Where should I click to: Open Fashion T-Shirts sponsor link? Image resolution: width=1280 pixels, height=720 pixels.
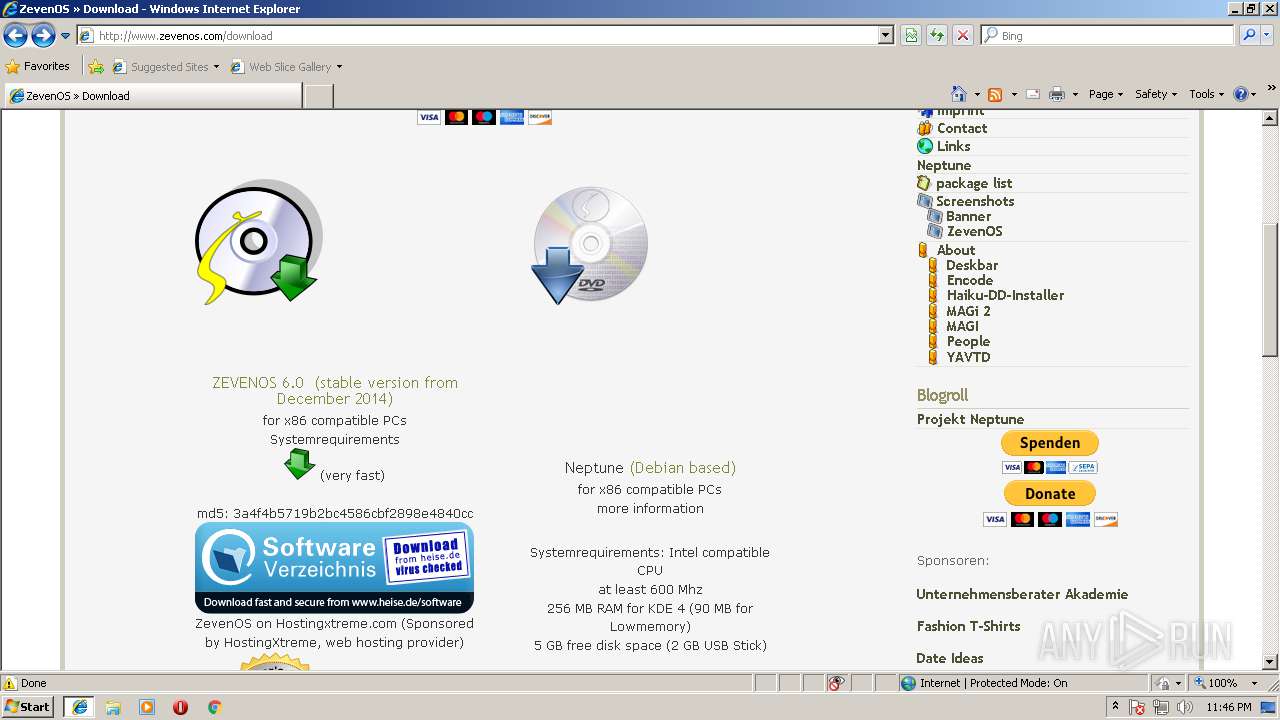point(968,626)
